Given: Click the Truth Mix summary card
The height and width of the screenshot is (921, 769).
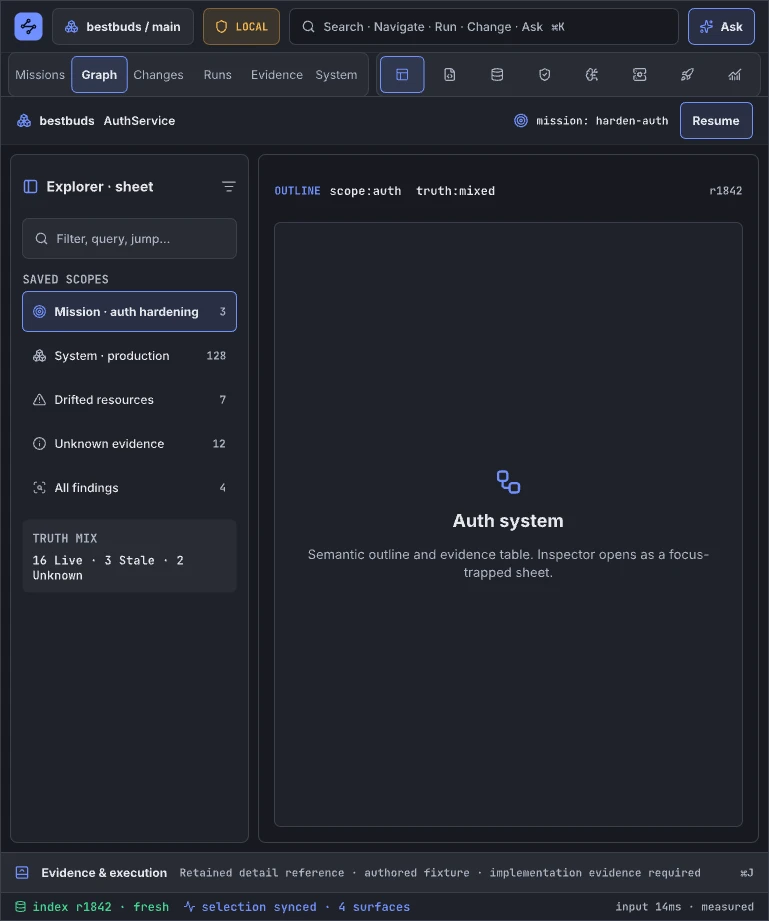Looking at the screenshot, I should point(129,556).
